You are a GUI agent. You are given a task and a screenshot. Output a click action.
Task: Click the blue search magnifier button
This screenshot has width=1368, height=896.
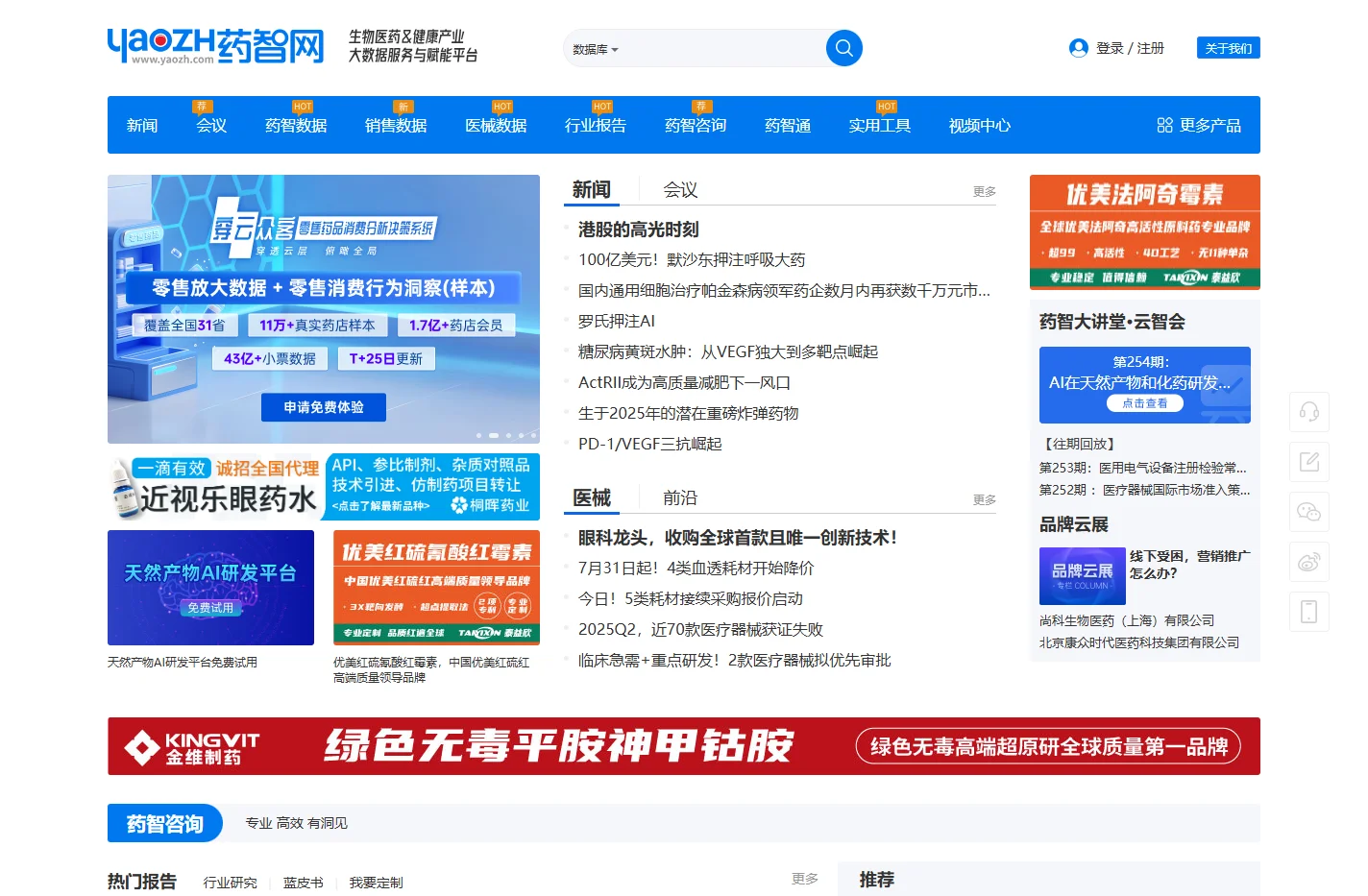843,48
